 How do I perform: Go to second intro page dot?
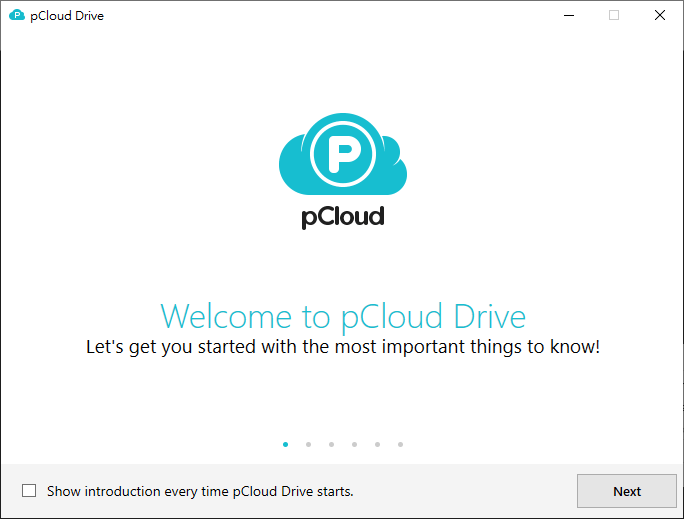308,444
